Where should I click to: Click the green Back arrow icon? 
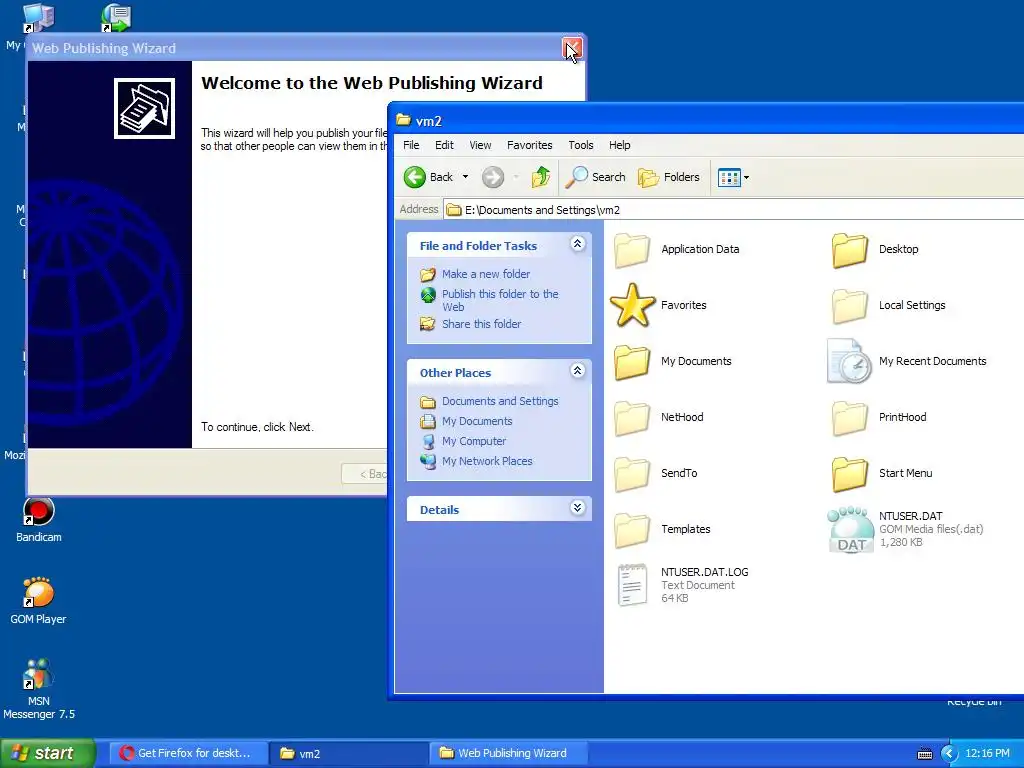tap(415, 177)
